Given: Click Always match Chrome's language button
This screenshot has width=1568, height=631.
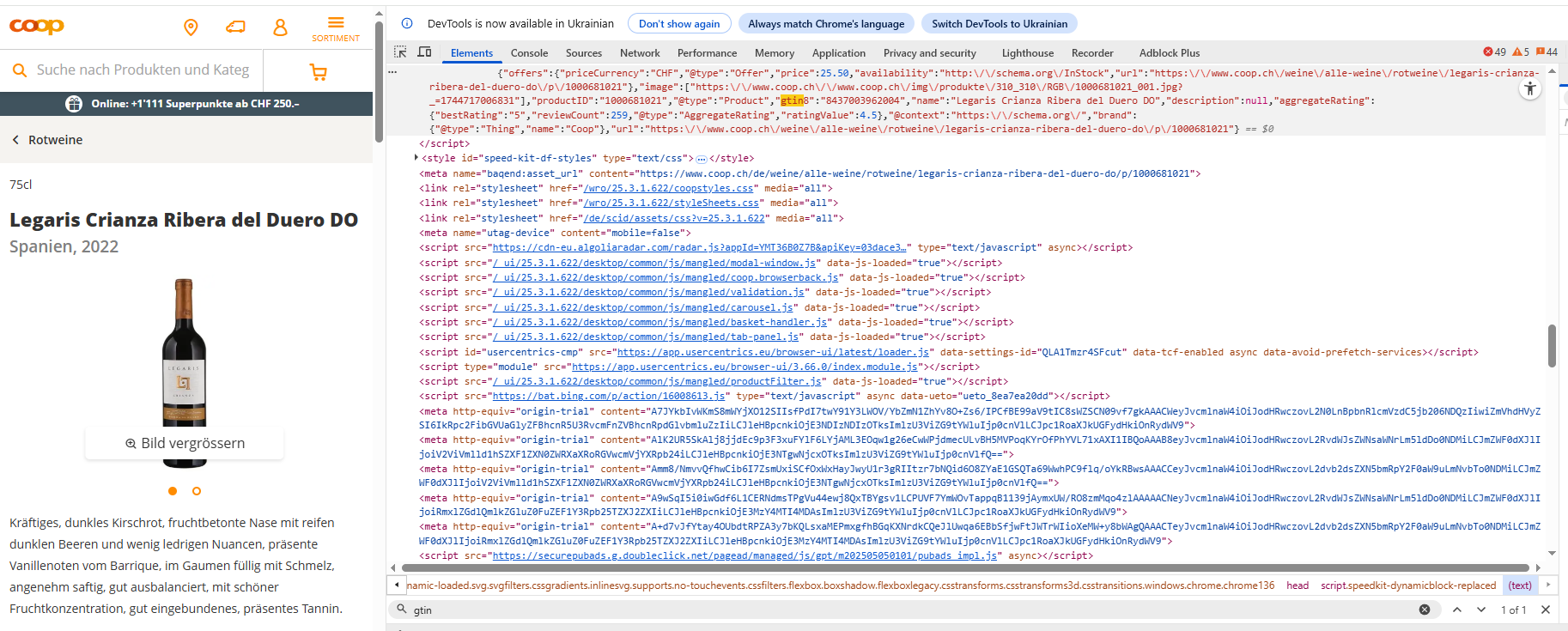Looking at the screenshot, I should tap(826, 23).
